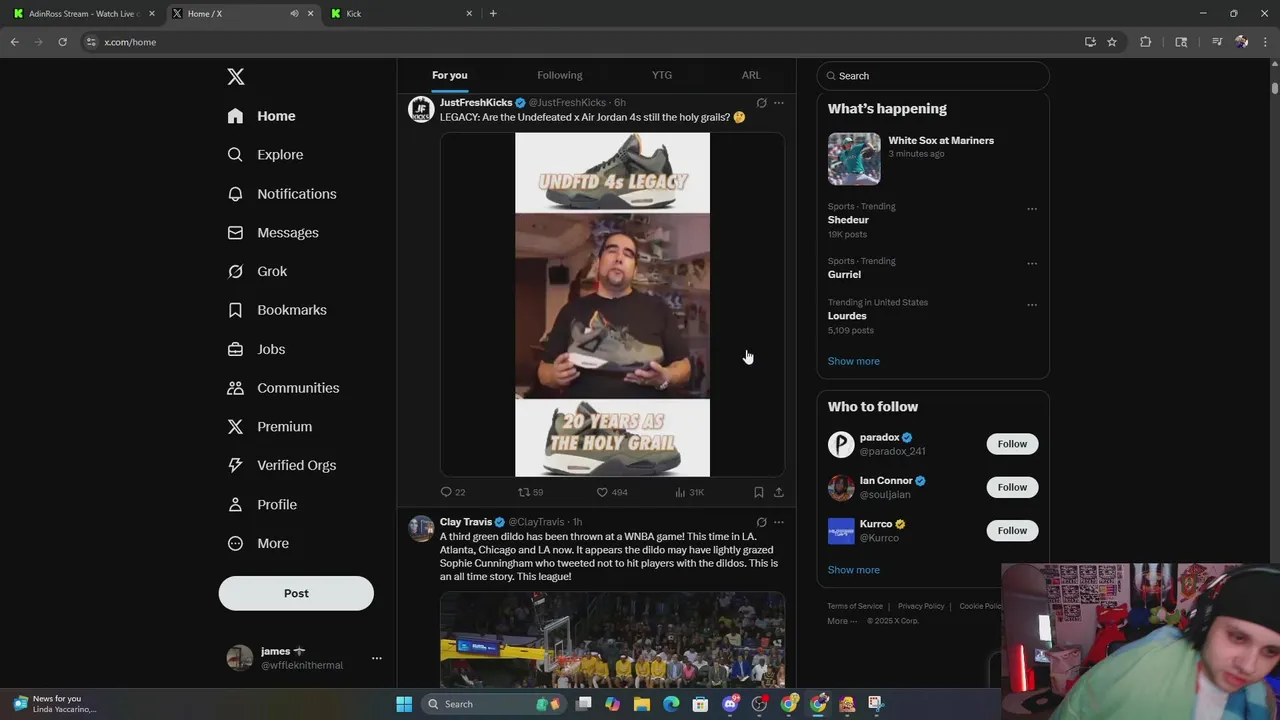This screenshot has width=1280, height=720.
Task: Open account menu dots beside james
Action: (377, 658)
